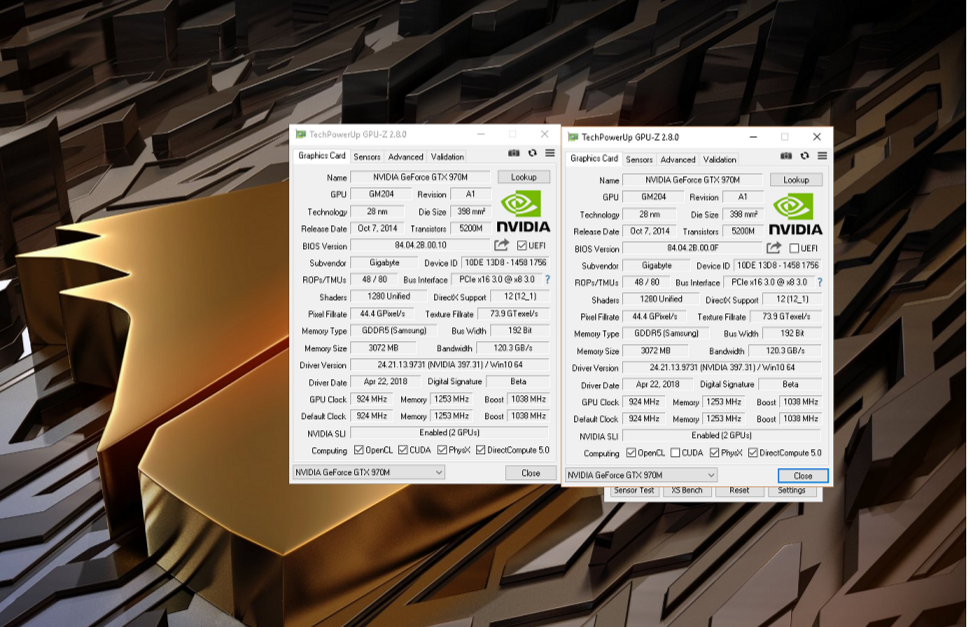The height and width of the screenshot is (627, 969).
Task: Click the screenshot camera icon in left GPU-Z window
Action: 514,153
